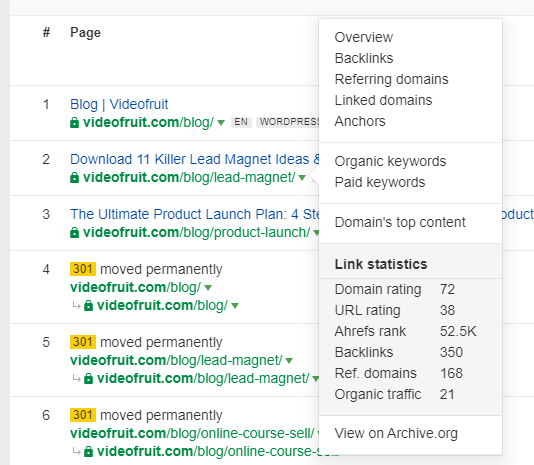Screen dimensions: 534x465
Task: Open the Backlinks menu entry
Action: tap(363, 58)
